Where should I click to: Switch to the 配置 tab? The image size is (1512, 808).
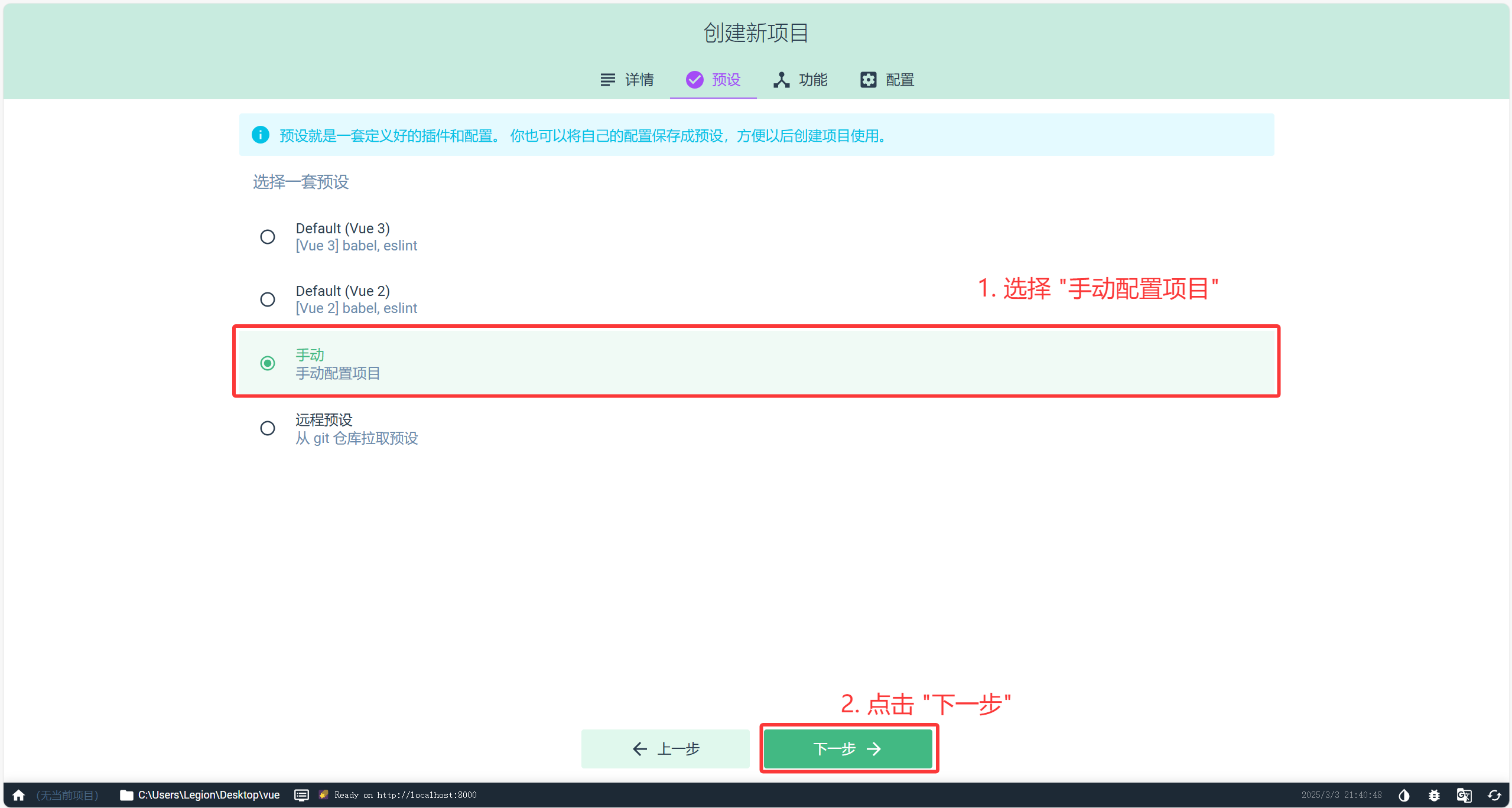887,80
